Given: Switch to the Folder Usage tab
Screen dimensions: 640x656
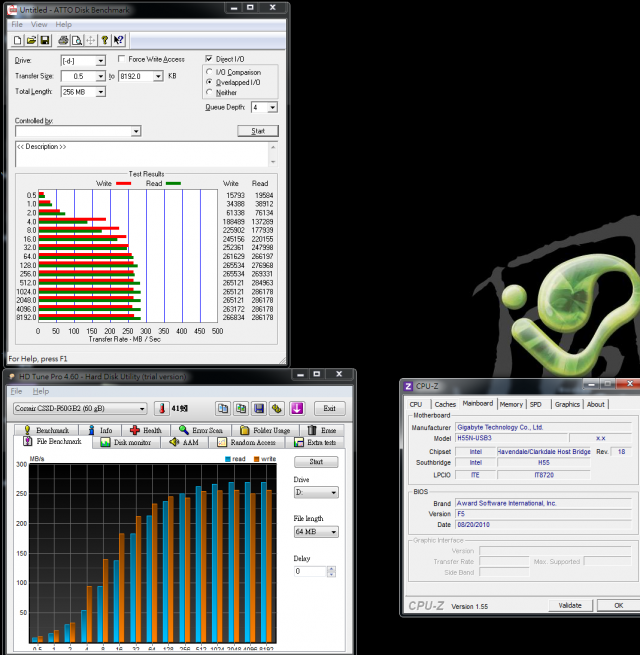Looking at the screenshot, I should point(265,430).
